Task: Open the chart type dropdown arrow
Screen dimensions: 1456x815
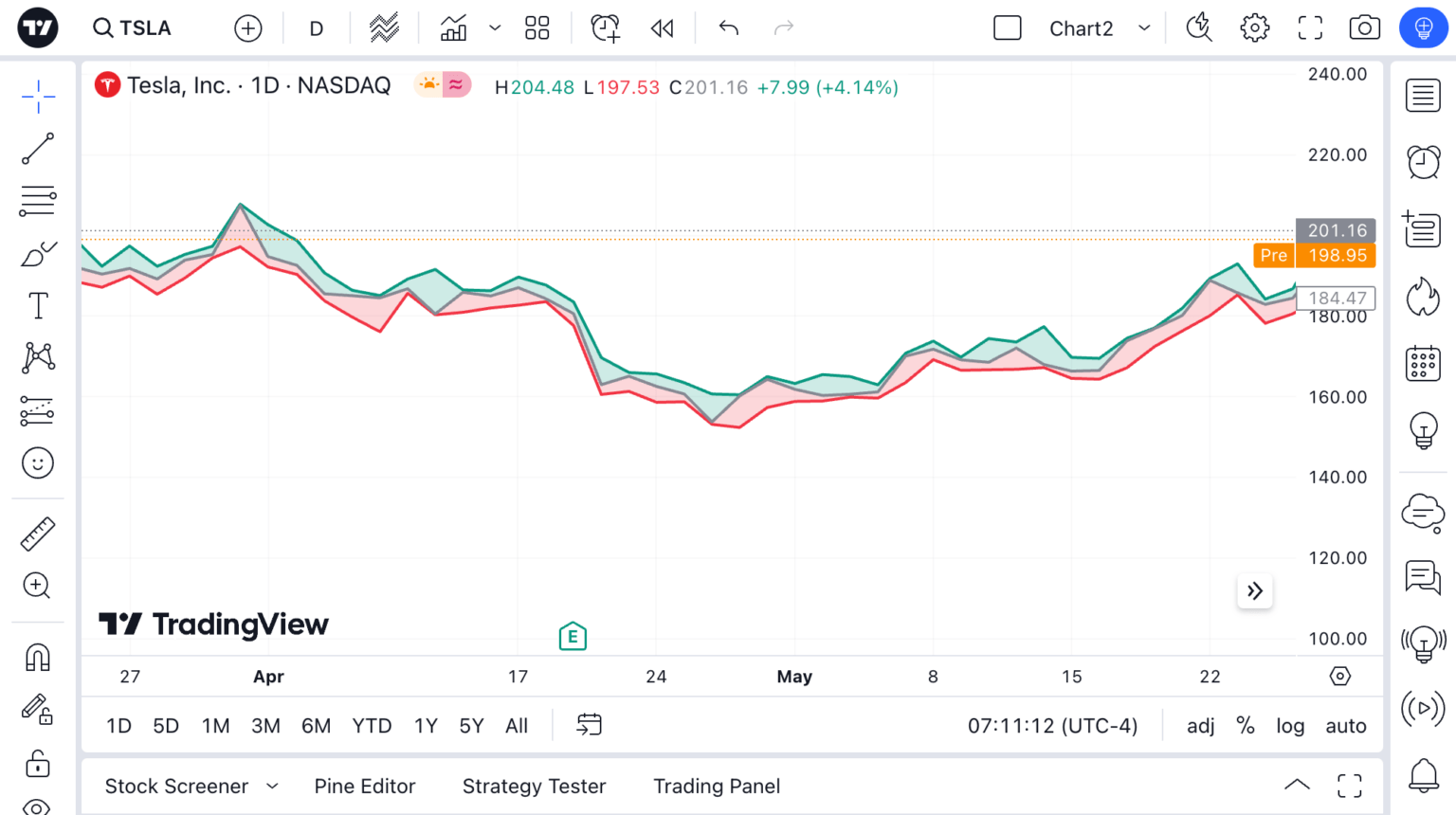Action: tap(494, 27)
